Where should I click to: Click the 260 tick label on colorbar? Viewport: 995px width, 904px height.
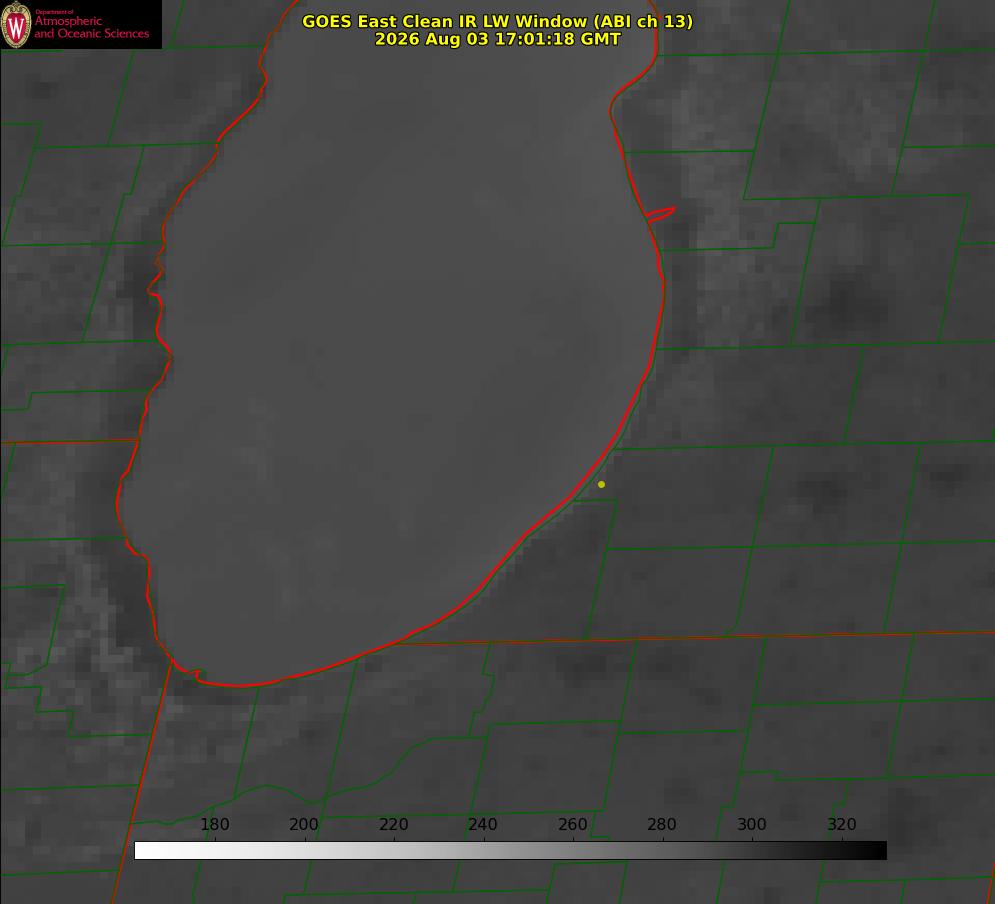coord(572,824)
